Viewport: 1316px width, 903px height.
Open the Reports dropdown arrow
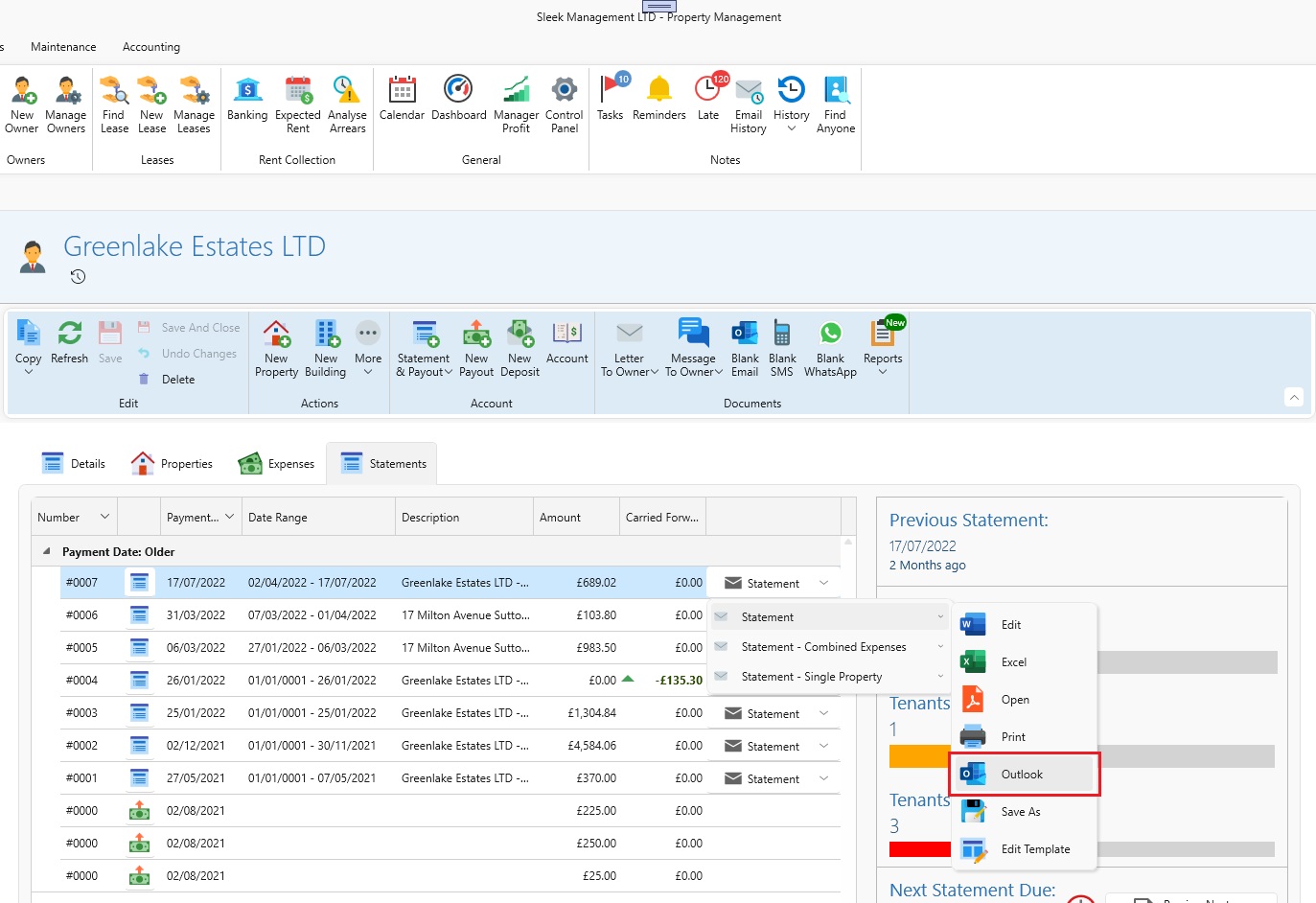883,373
